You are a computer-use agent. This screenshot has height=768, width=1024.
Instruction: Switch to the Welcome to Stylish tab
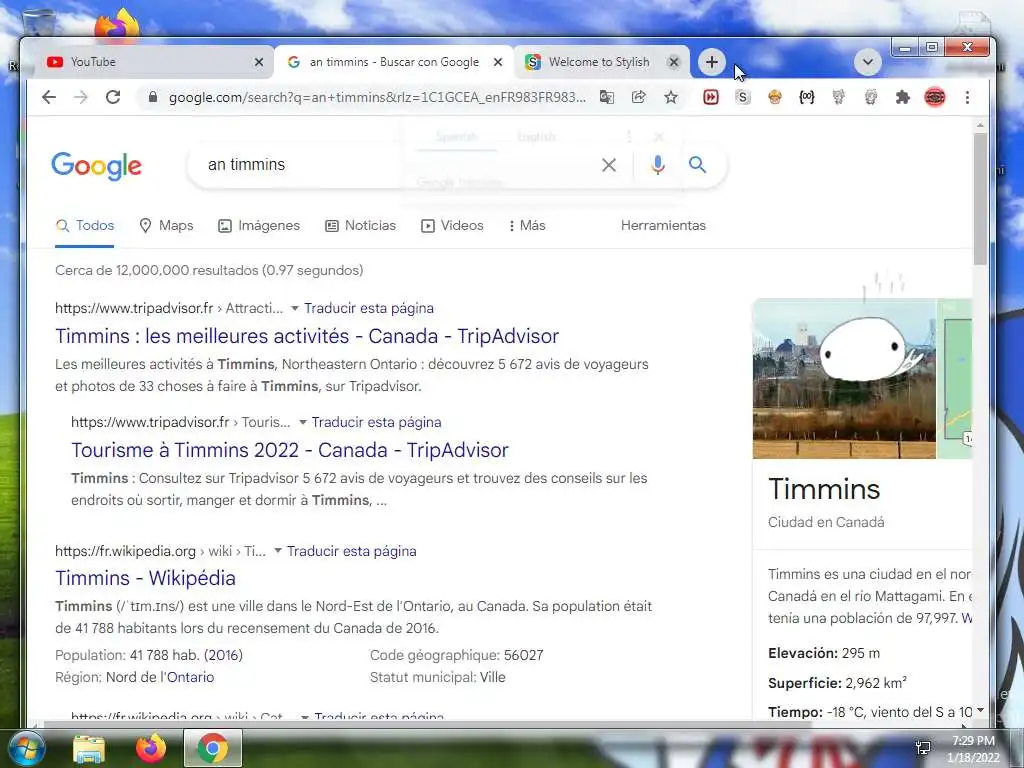pyautogui.click(x=599, y=62)
